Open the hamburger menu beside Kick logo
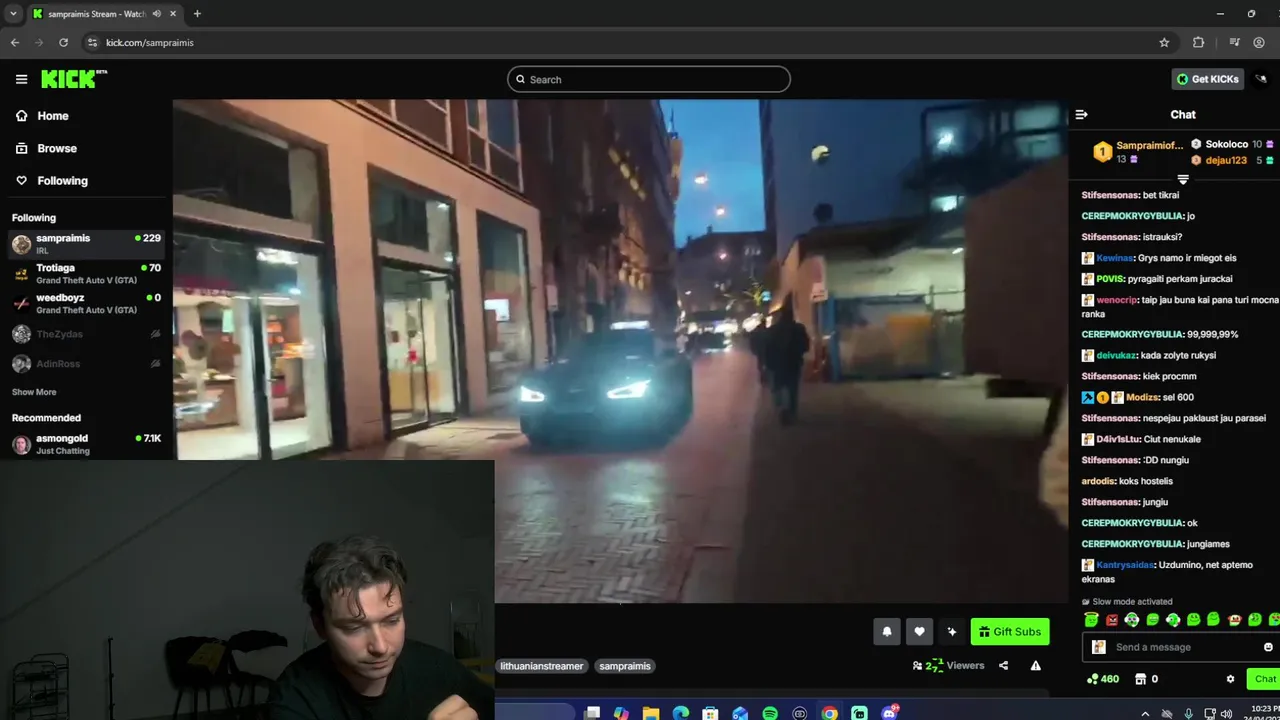 click(21, 79)
